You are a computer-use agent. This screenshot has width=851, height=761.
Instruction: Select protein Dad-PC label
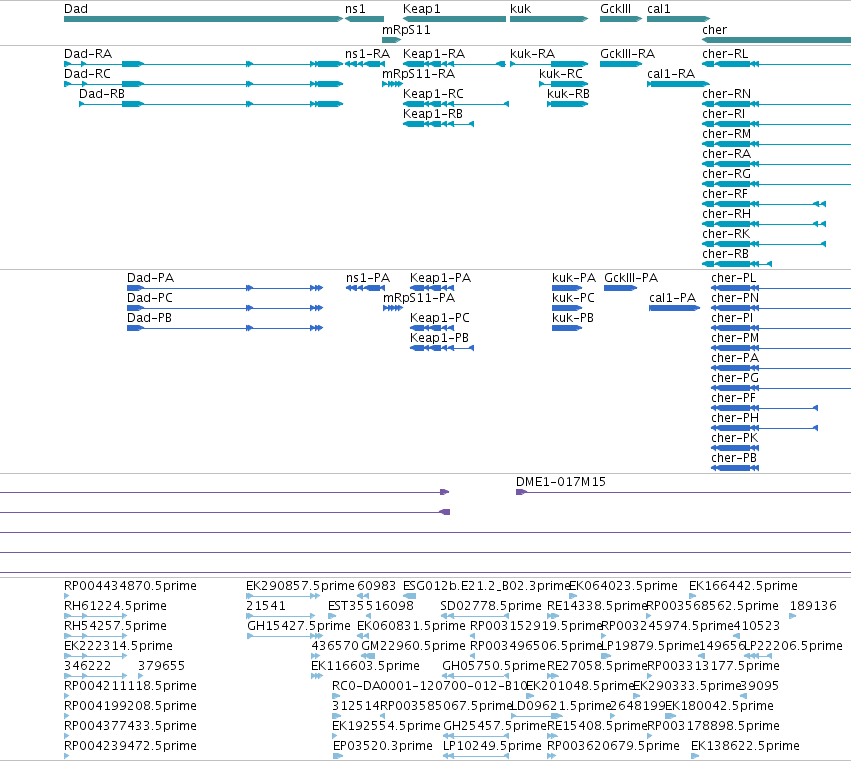click(150, 298)
